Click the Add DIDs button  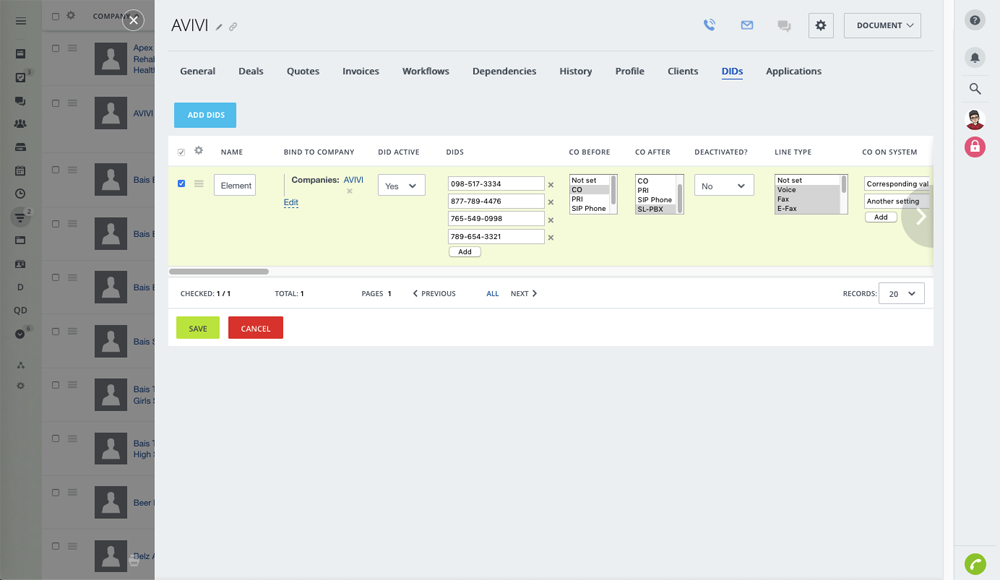tap(205, 115)
